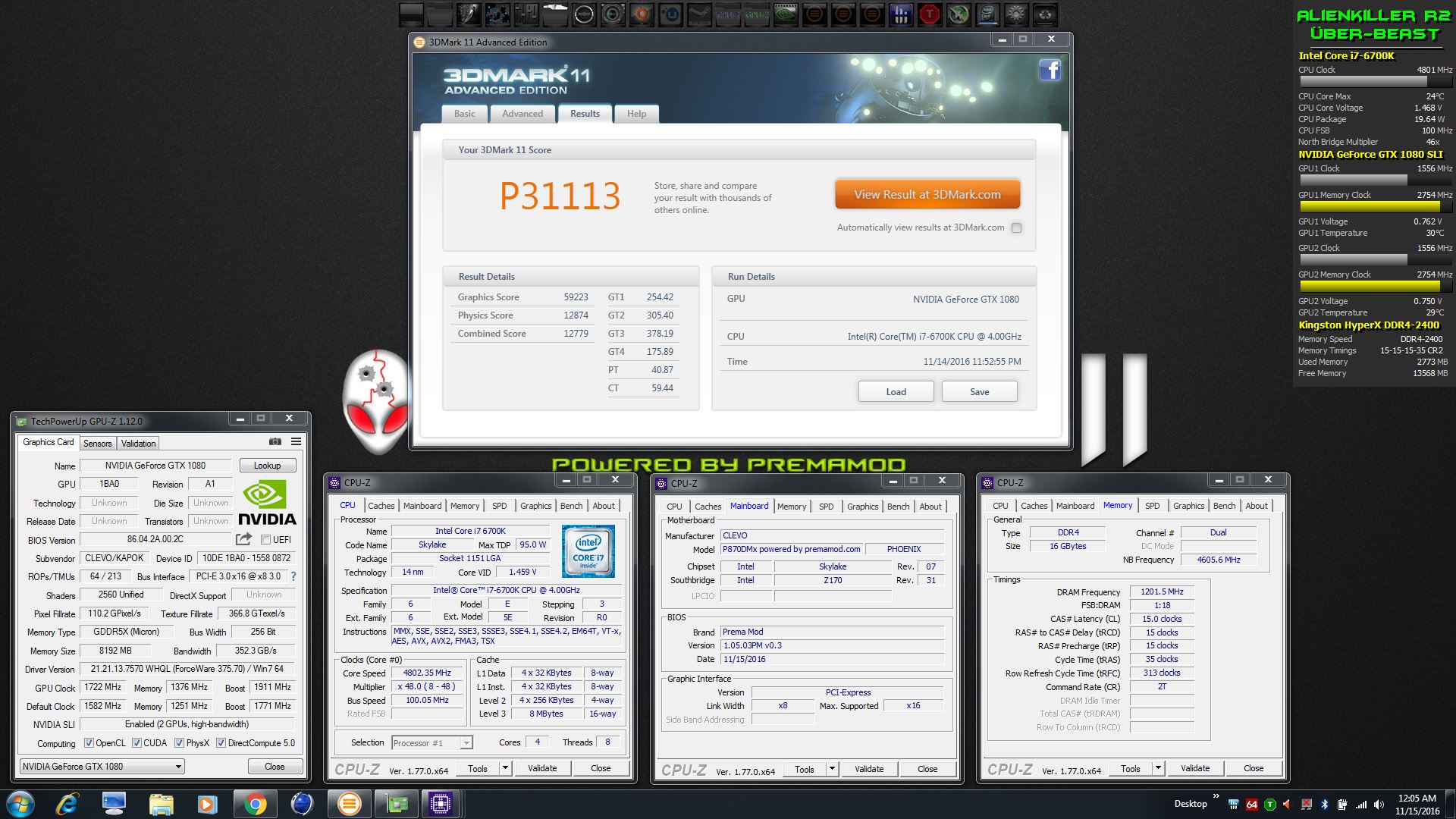1456x819 pixels.
Task: Click the Lookup button in GPU-Z
Action: (x=268, y=466)
